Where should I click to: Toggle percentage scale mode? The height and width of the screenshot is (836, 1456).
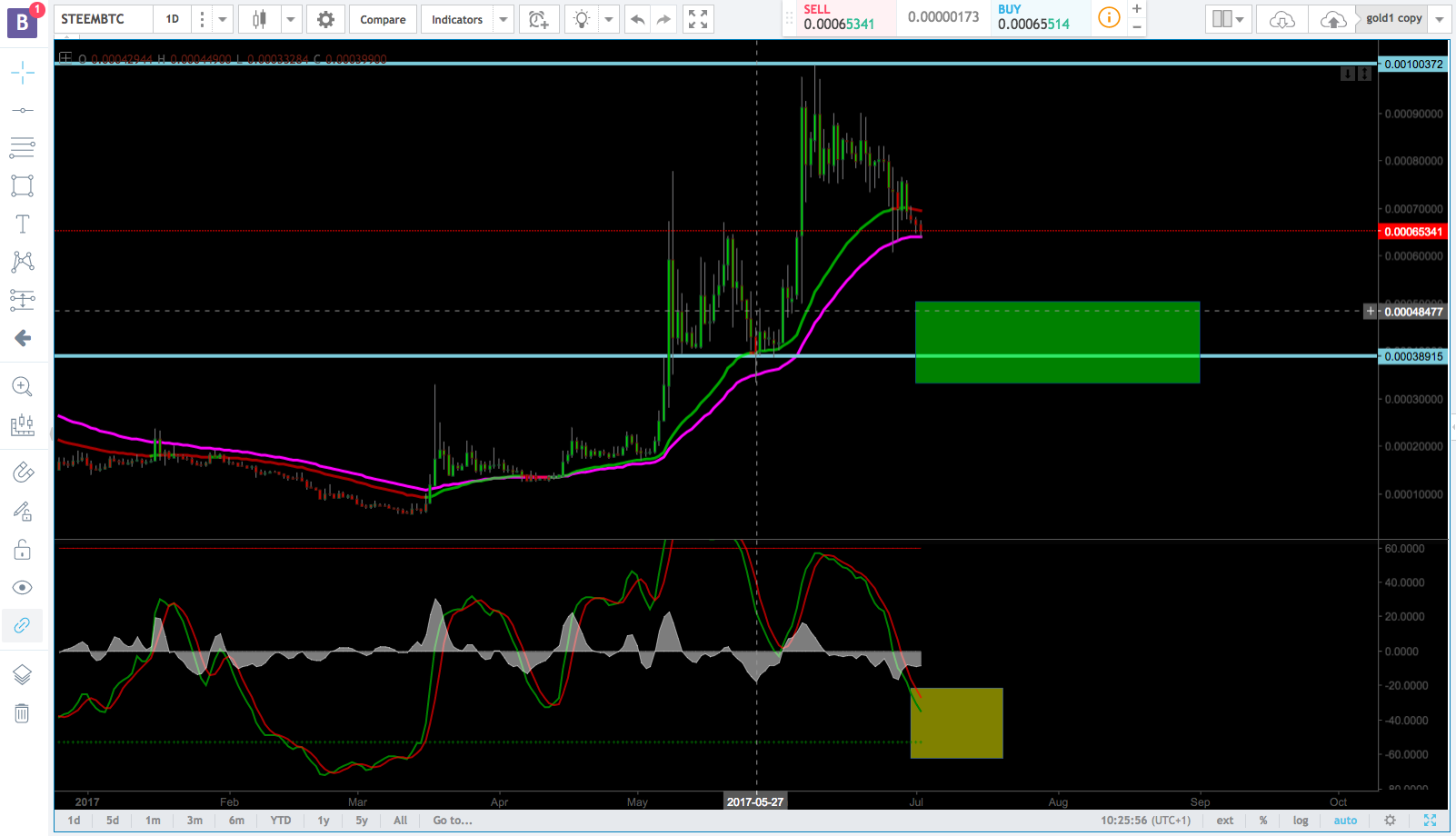(x=1263, y=821)
